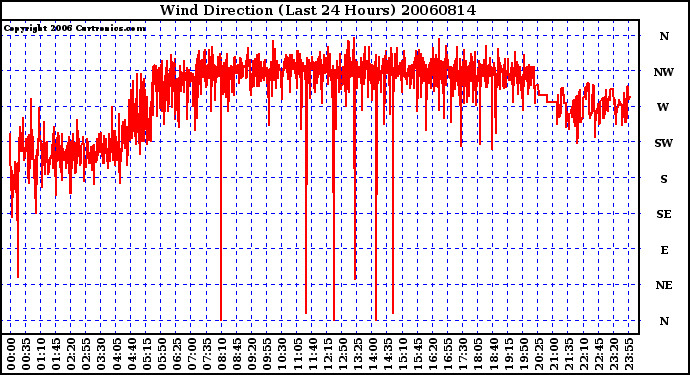Click the '07:35' time axis label

207,354
